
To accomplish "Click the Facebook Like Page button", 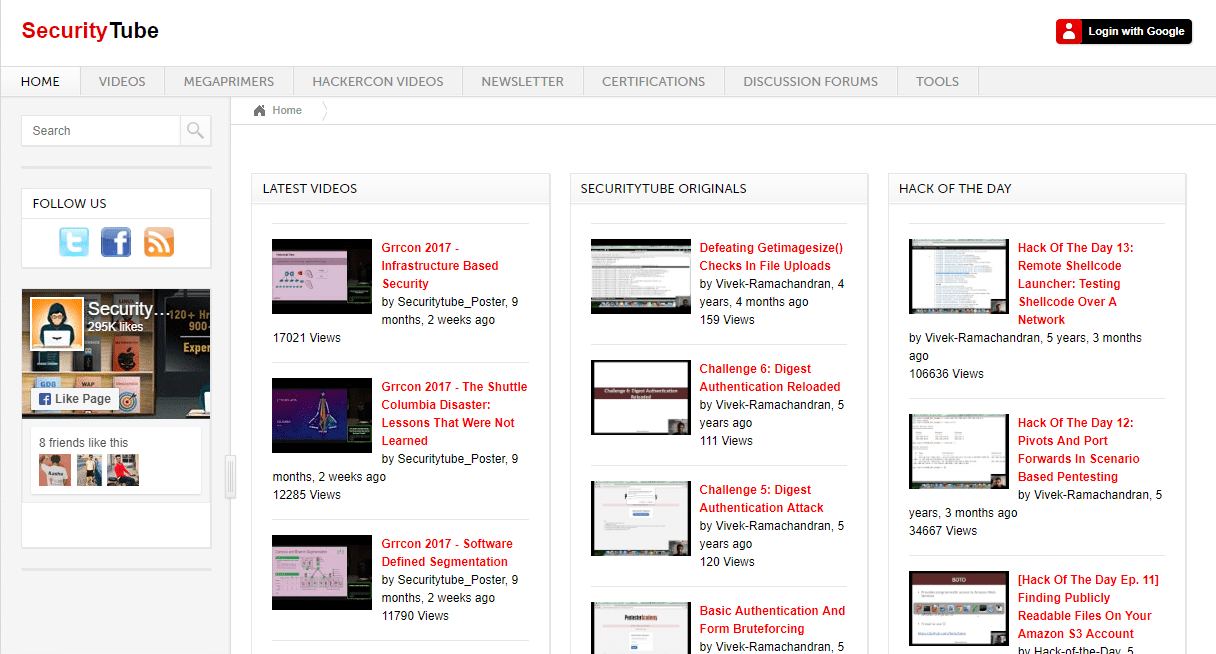I will (x=75, y=399).
